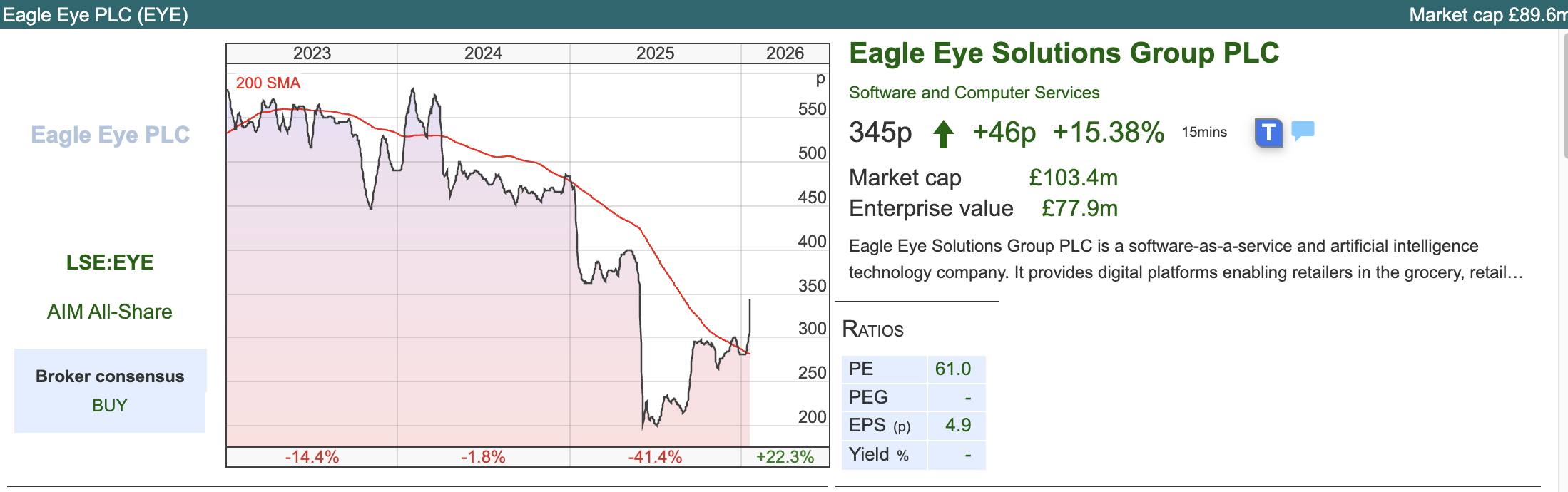
Task: Open the chat bubble comments icon
Action: [x=1303, y=130]
